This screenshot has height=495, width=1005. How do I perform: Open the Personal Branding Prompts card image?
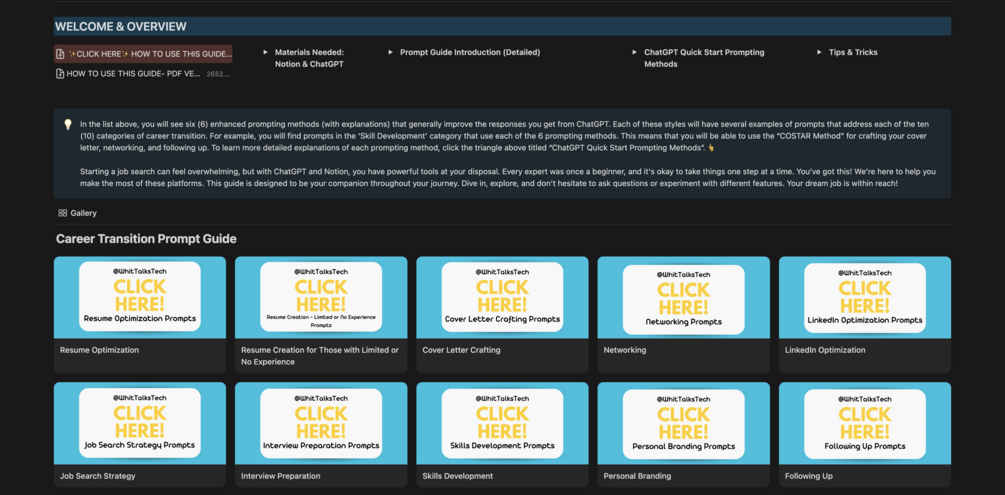point(683,423)
